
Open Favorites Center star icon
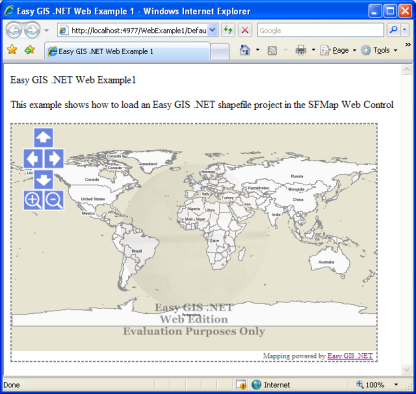tap(12, 50)
